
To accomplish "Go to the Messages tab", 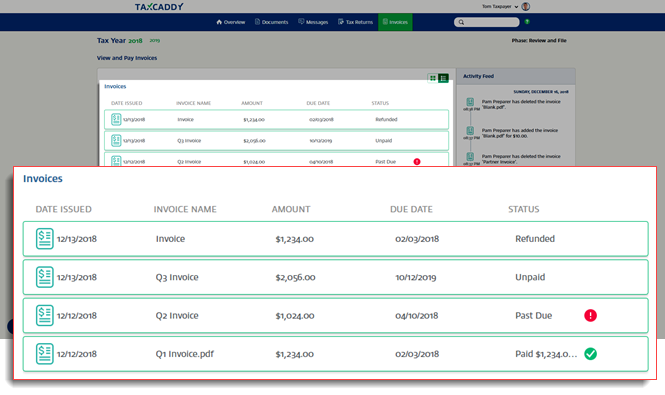I will 313,22.
